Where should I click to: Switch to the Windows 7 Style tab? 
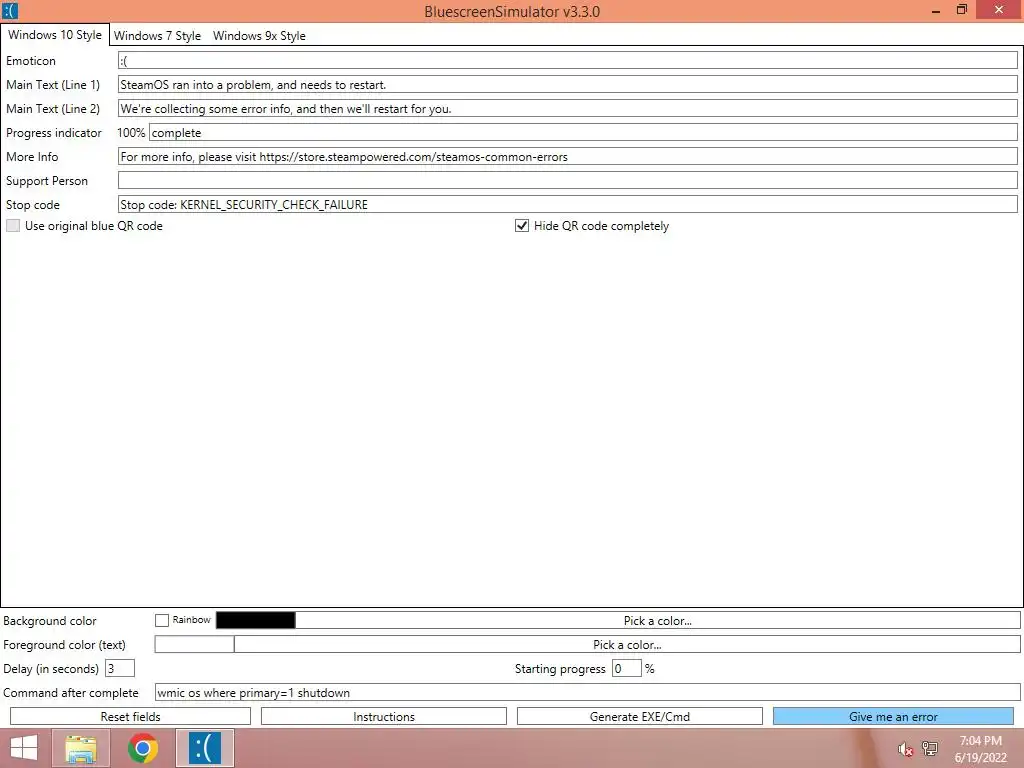coord(157,36)
